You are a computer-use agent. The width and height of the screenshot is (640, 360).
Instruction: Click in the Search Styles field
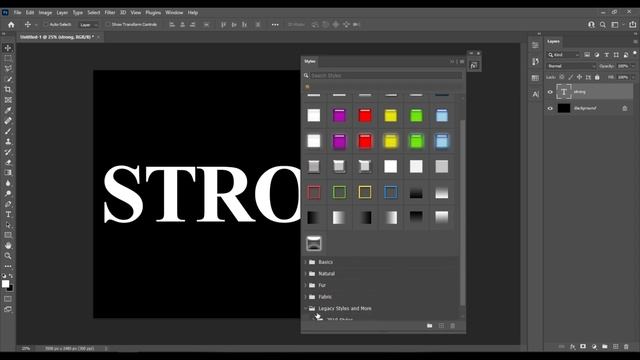(385, 76)
